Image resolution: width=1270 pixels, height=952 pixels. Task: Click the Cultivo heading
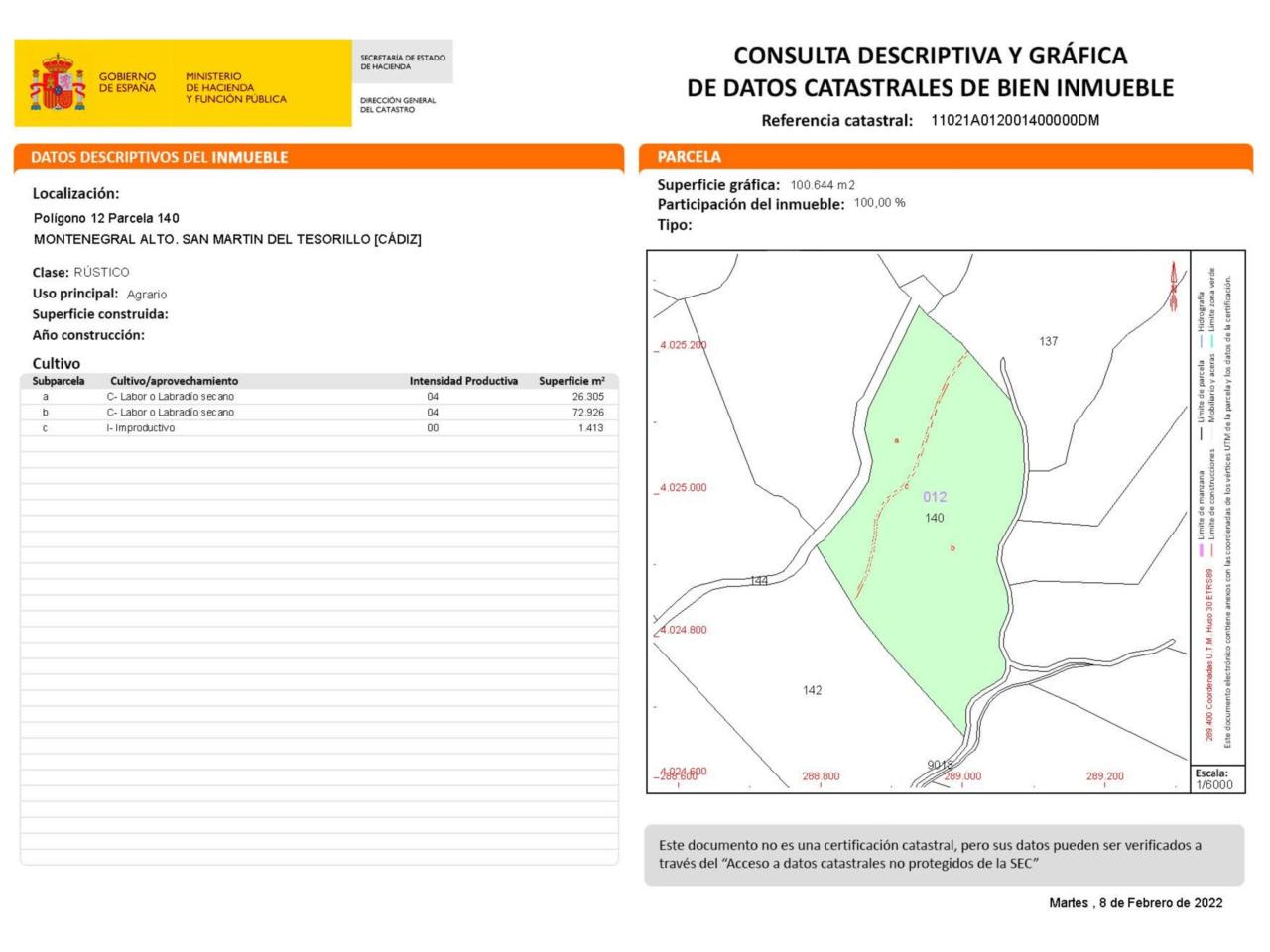57,364
